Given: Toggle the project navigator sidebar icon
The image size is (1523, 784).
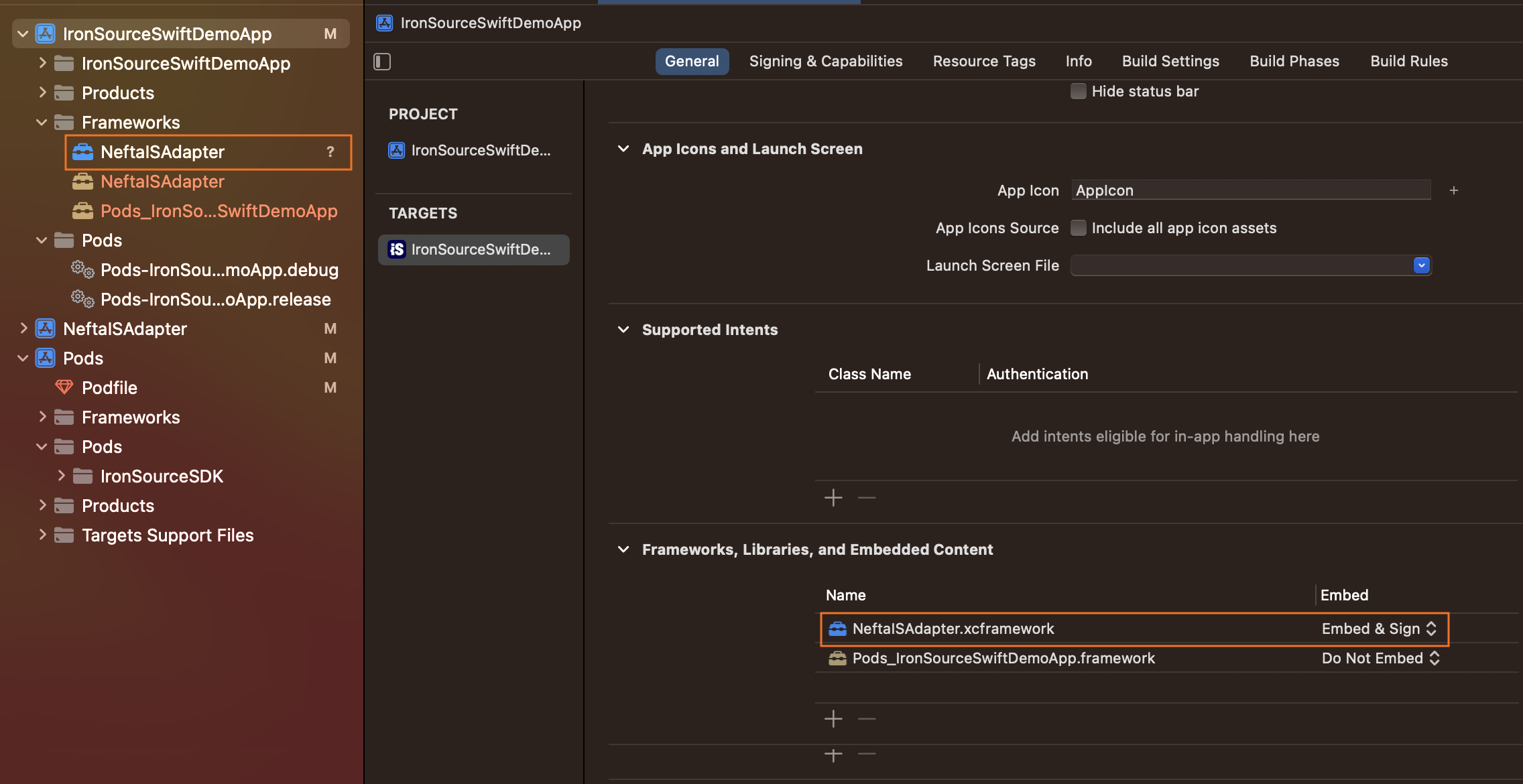Looking at the screenshot, I should (382, 62).
